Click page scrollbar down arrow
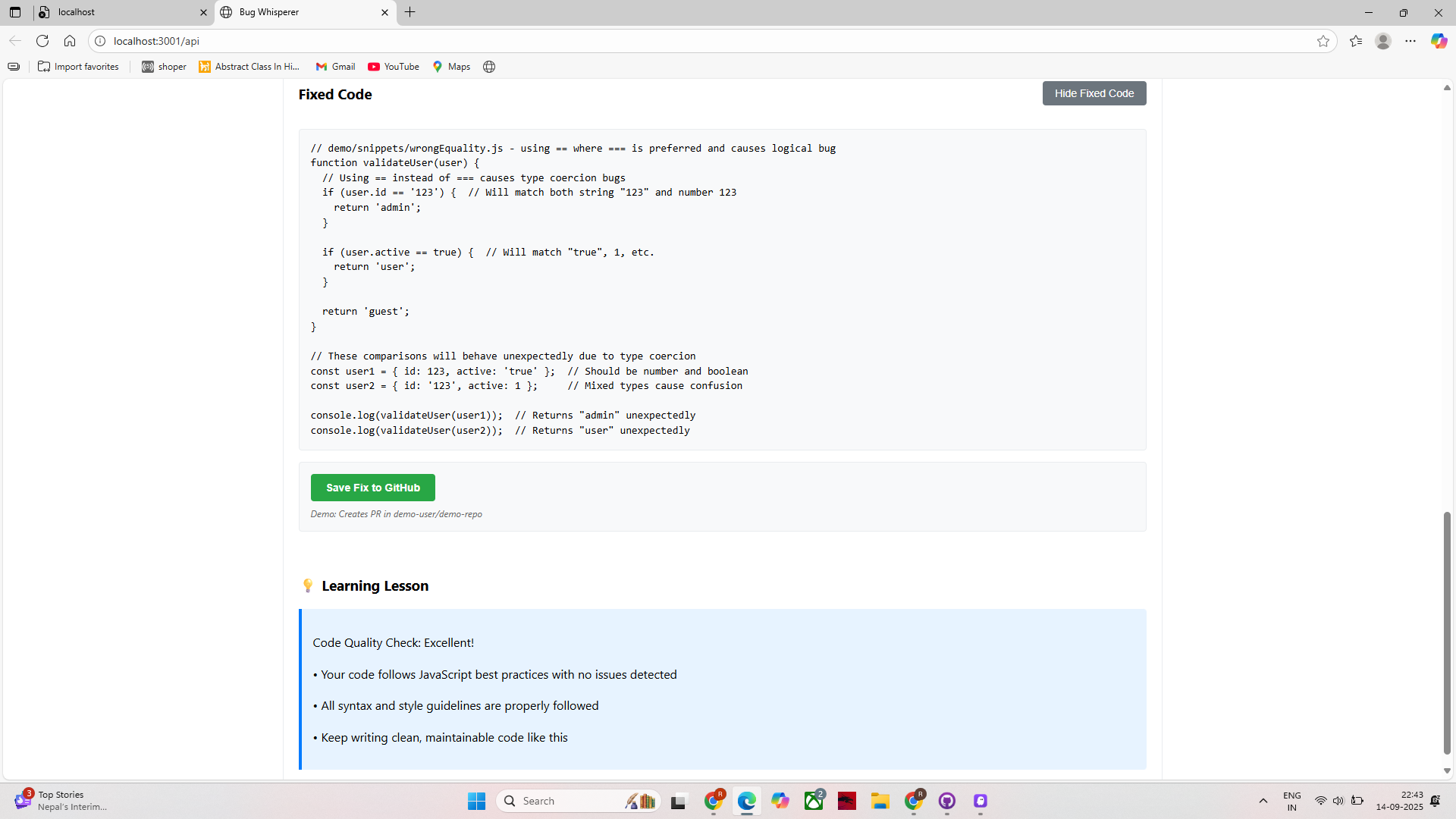The height and width of the screenshot is (819, 1456). [x=1447, y=770]
